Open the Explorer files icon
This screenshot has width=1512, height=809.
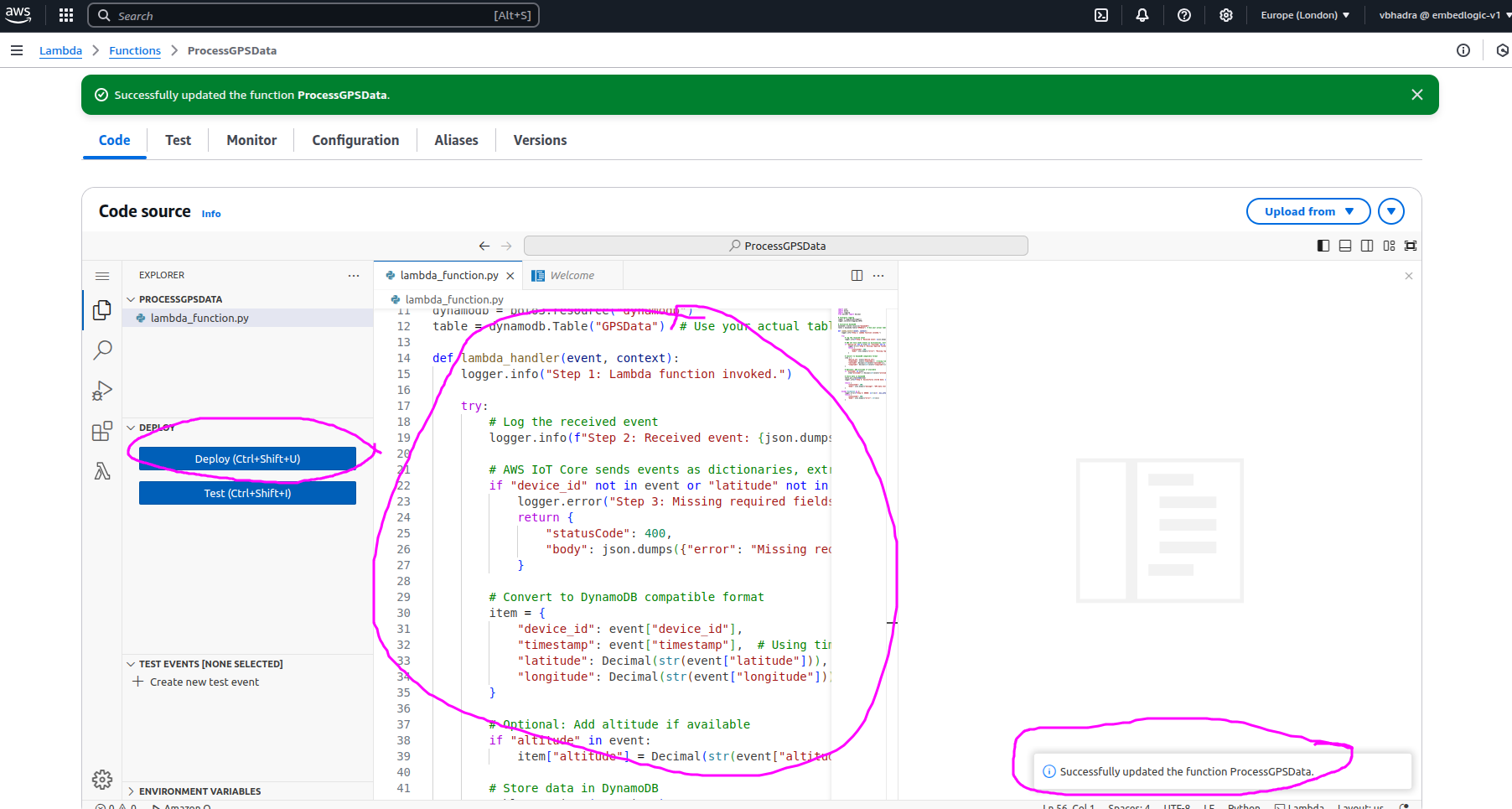coord(102,310)
